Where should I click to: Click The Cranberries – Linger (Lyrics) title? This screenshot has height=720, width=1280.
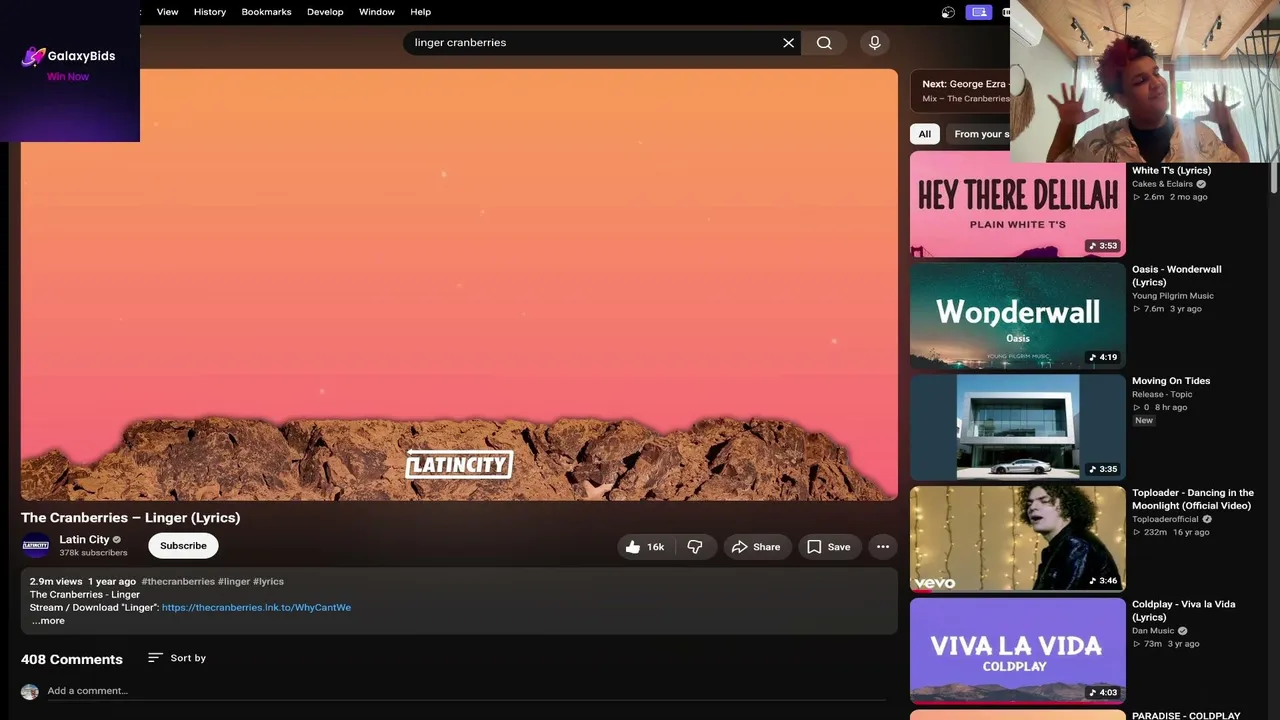click(131, 518)
